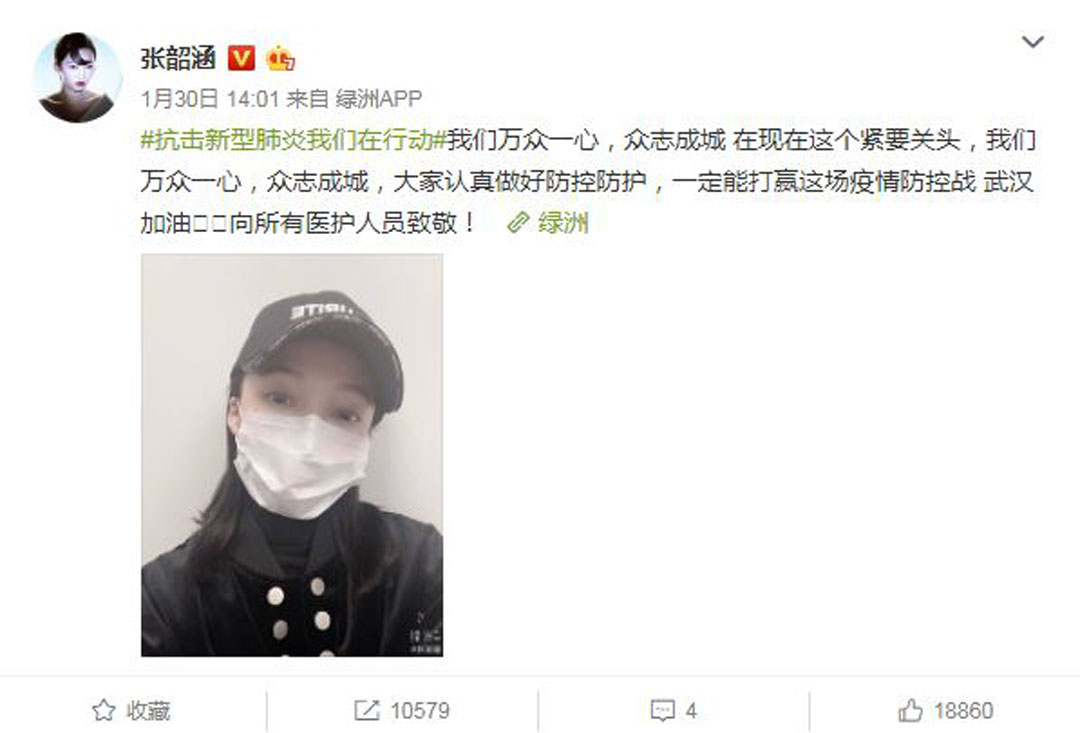
Task: Toggle the thumbs-up like icon
Action: pos(911,710)
